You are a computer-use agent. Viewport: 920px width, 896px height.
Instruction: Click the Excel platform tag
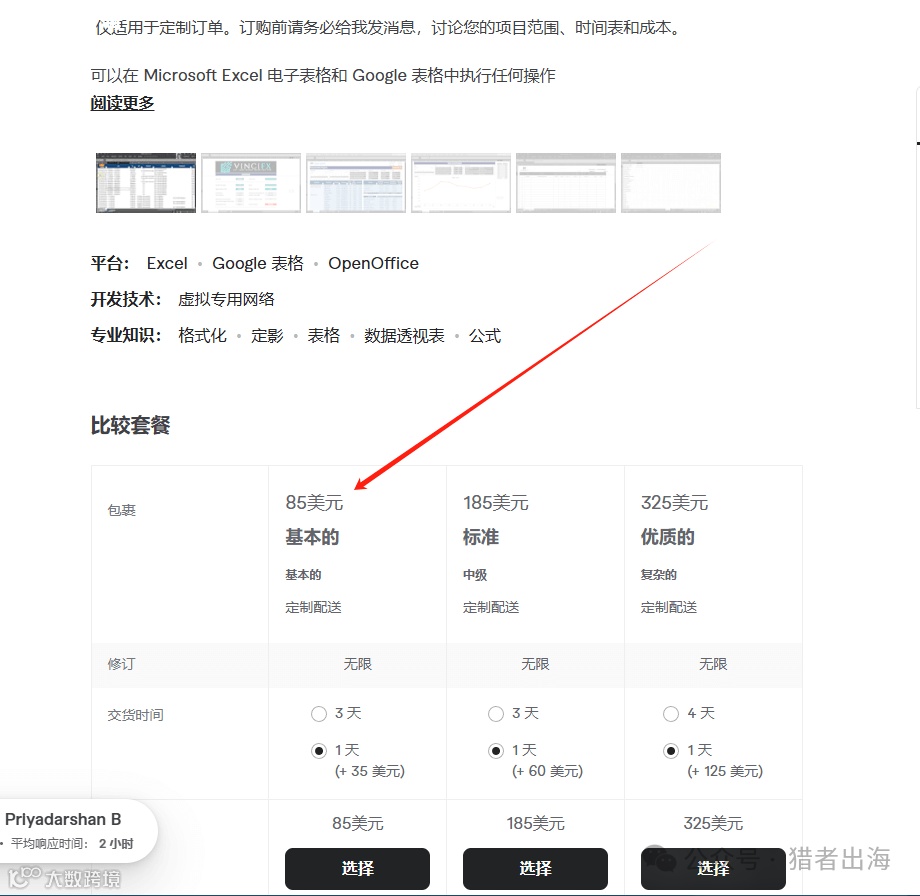[166, 263]
